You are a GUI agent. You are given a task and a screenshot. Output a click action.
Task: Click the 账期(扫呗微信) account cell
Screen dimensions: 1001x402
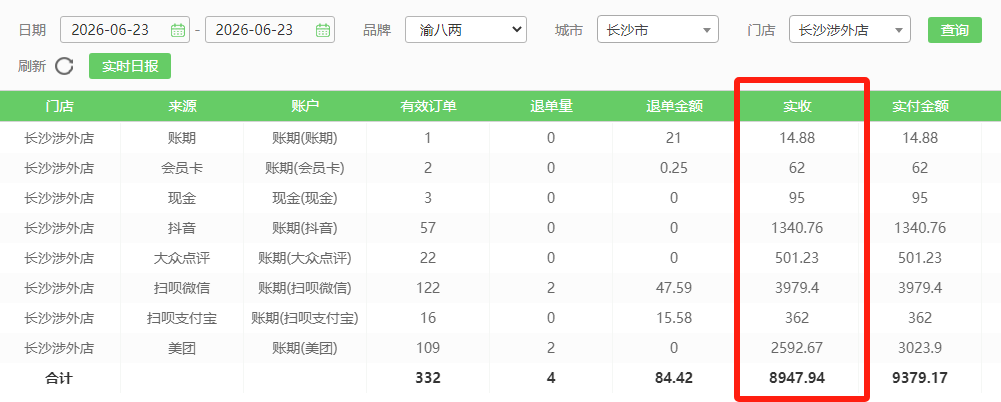(305, 288)
